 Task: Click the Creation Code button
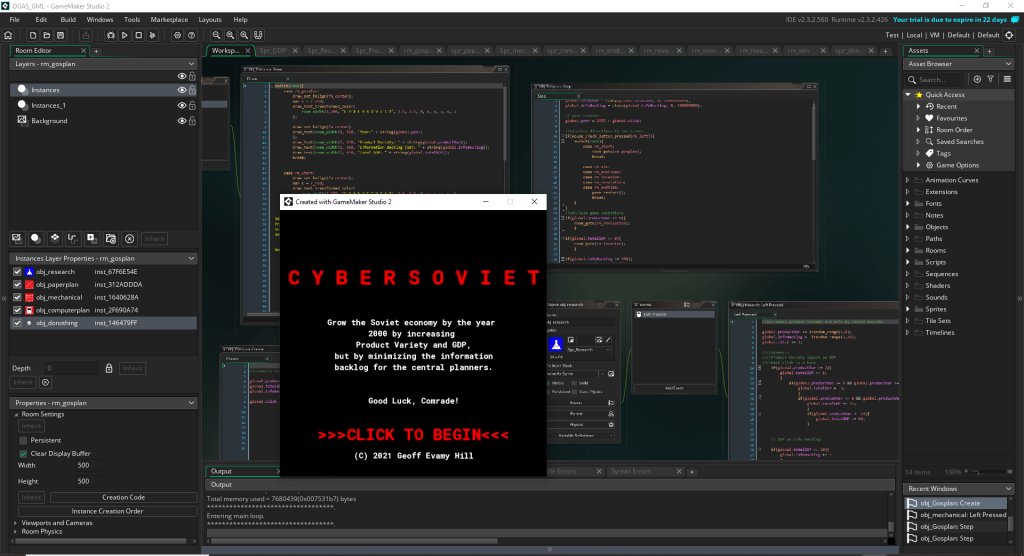[122, 497]
